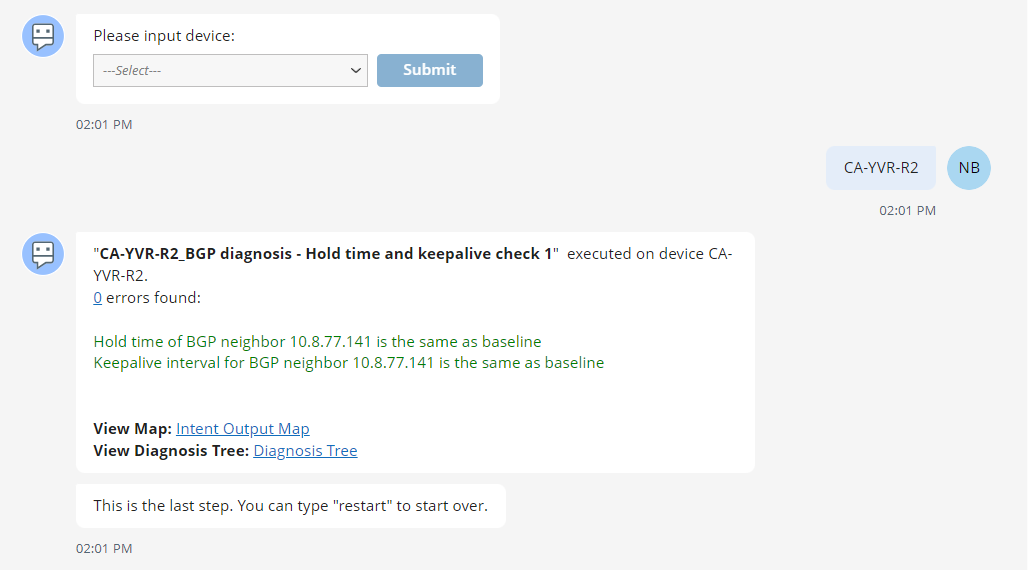This screenshot has height=570, width=1028.
Task: Click the chatbot avatar beside the device prompt
Action: pos(43,36)
